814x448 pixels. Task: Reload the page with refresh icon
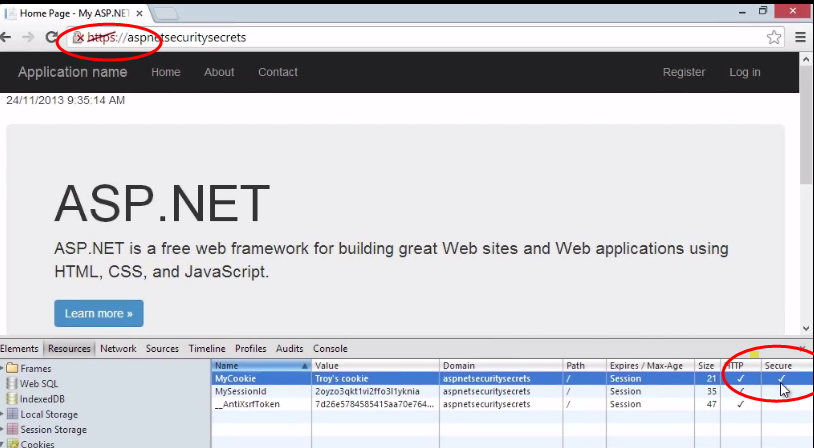pyautogui.click(x=51, y=37)
